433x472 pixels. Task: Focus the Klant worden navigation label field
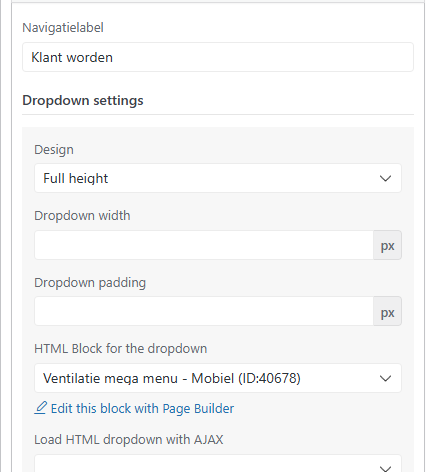218,57
